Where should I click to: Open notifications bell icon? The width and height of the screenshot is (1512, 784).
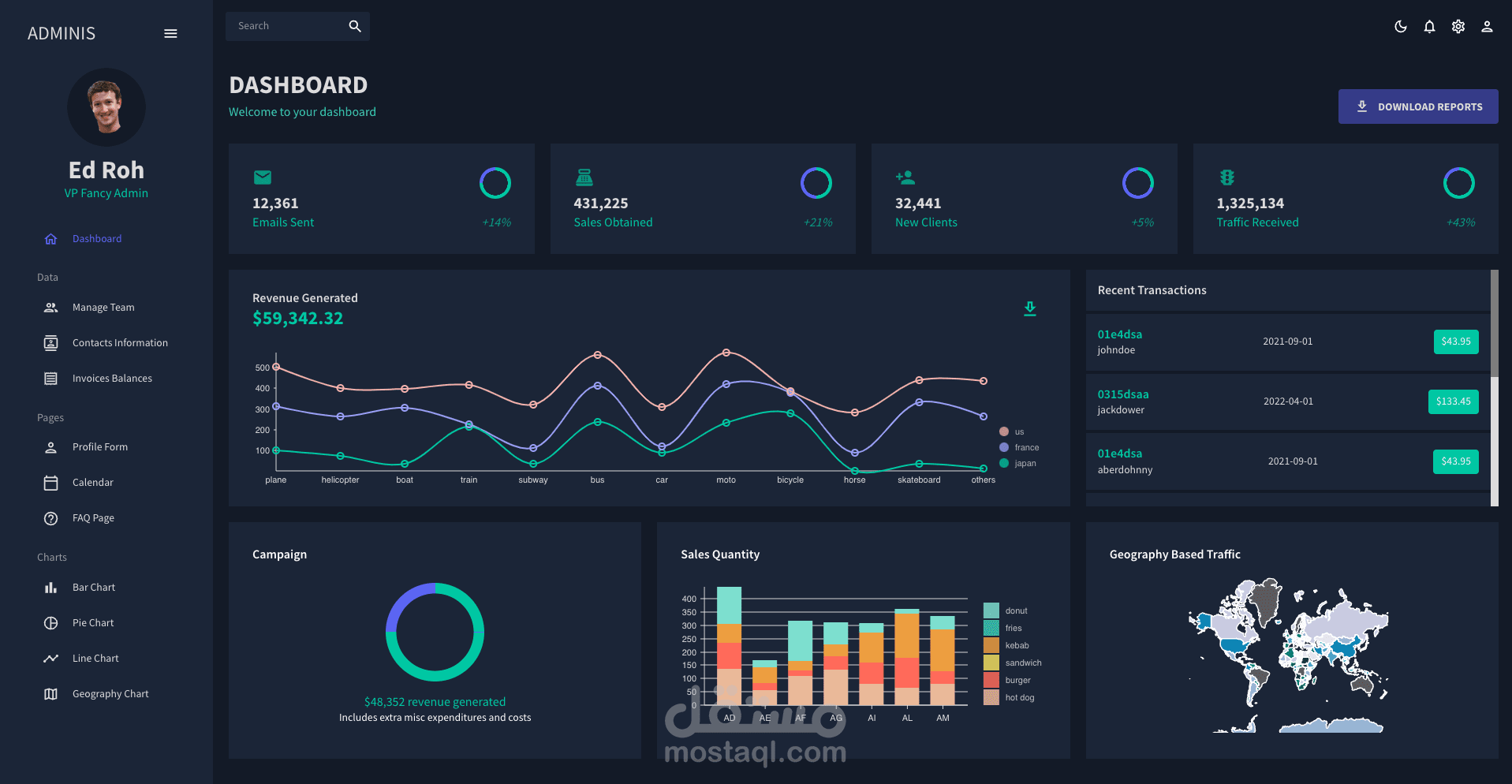point(1429,26)
